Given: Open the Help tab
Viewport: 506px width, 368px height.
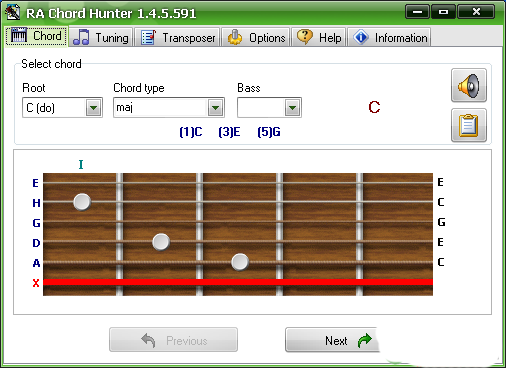Looking at the screenshot, I should click(319, 37).
